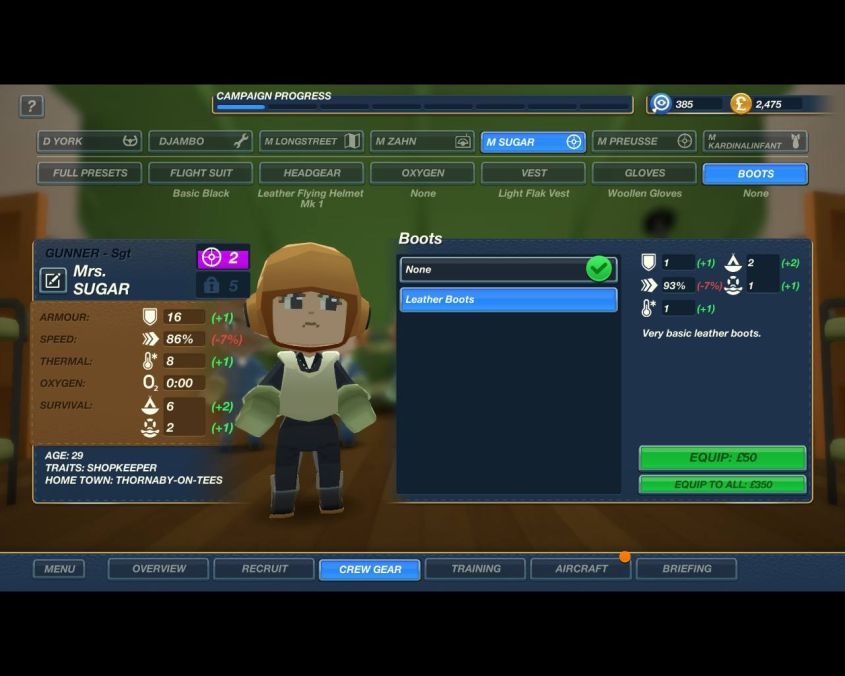
Task: Click the speed chevrons icon beside 86%
Action: pyautogui.click(x=150, y=339)
